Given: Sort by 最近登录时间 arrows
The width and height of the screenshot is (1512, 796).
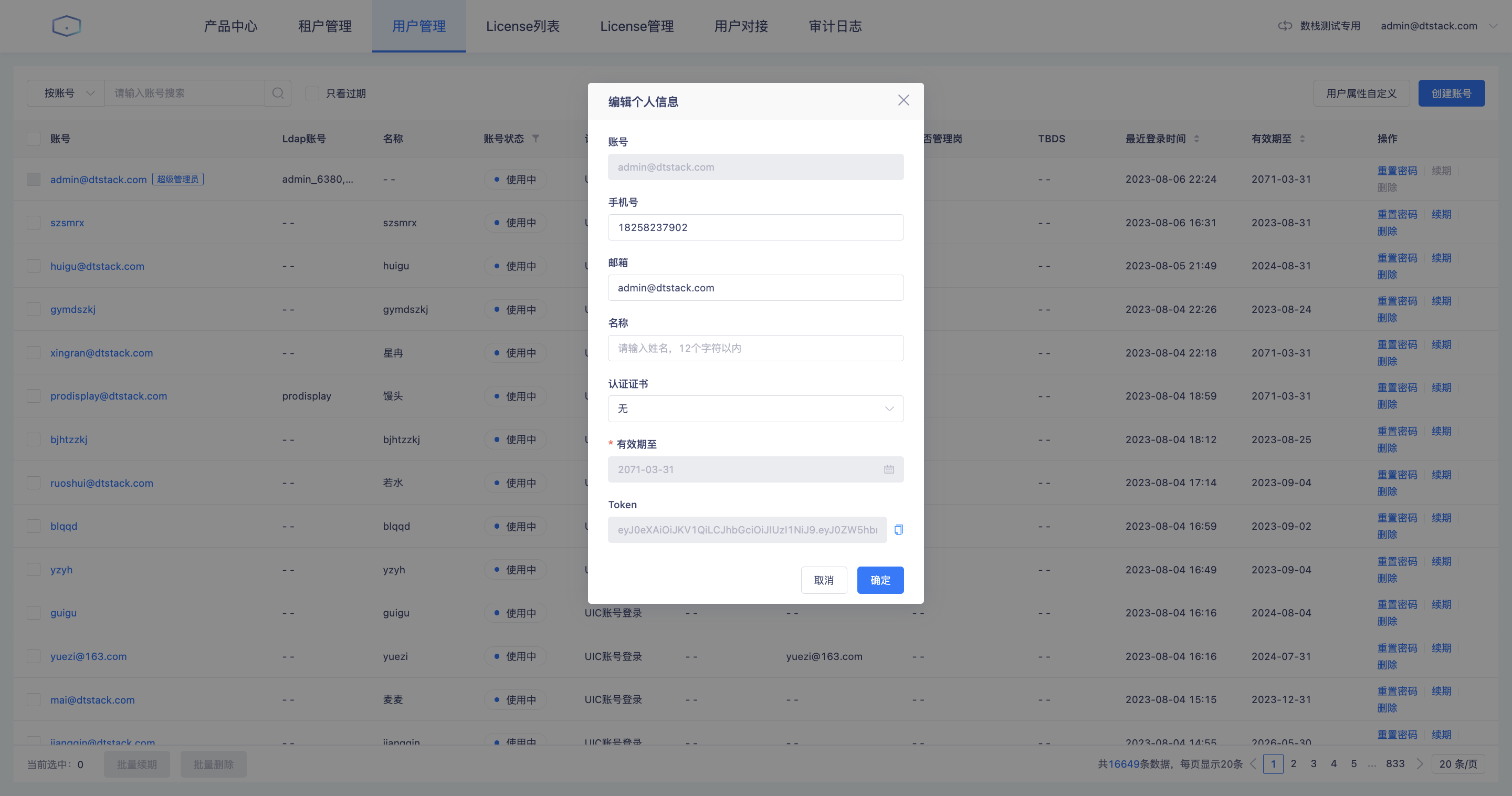Looking at the screenshot, I should [1196, 139].
